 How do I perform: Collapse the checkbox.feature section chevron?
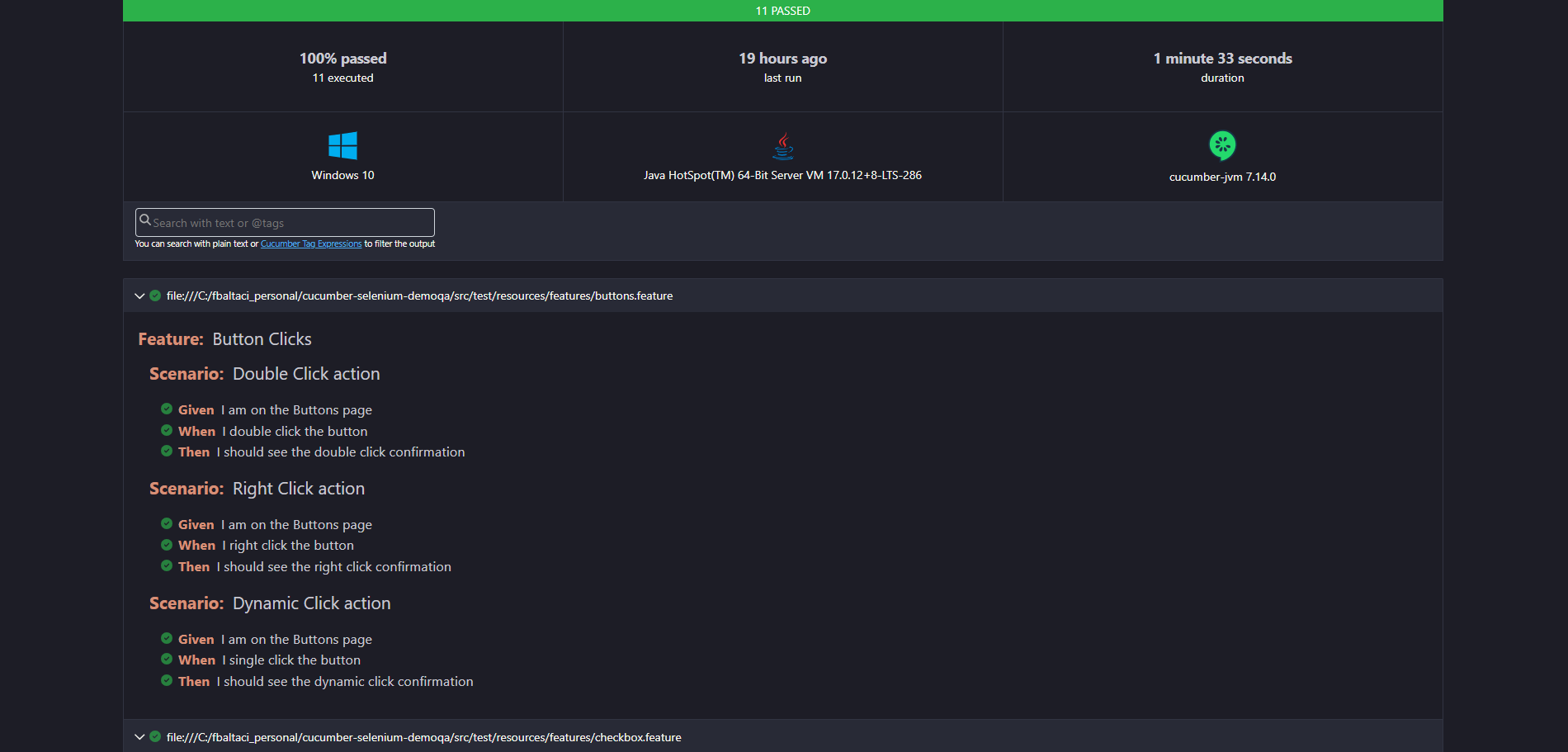[139, 737]
